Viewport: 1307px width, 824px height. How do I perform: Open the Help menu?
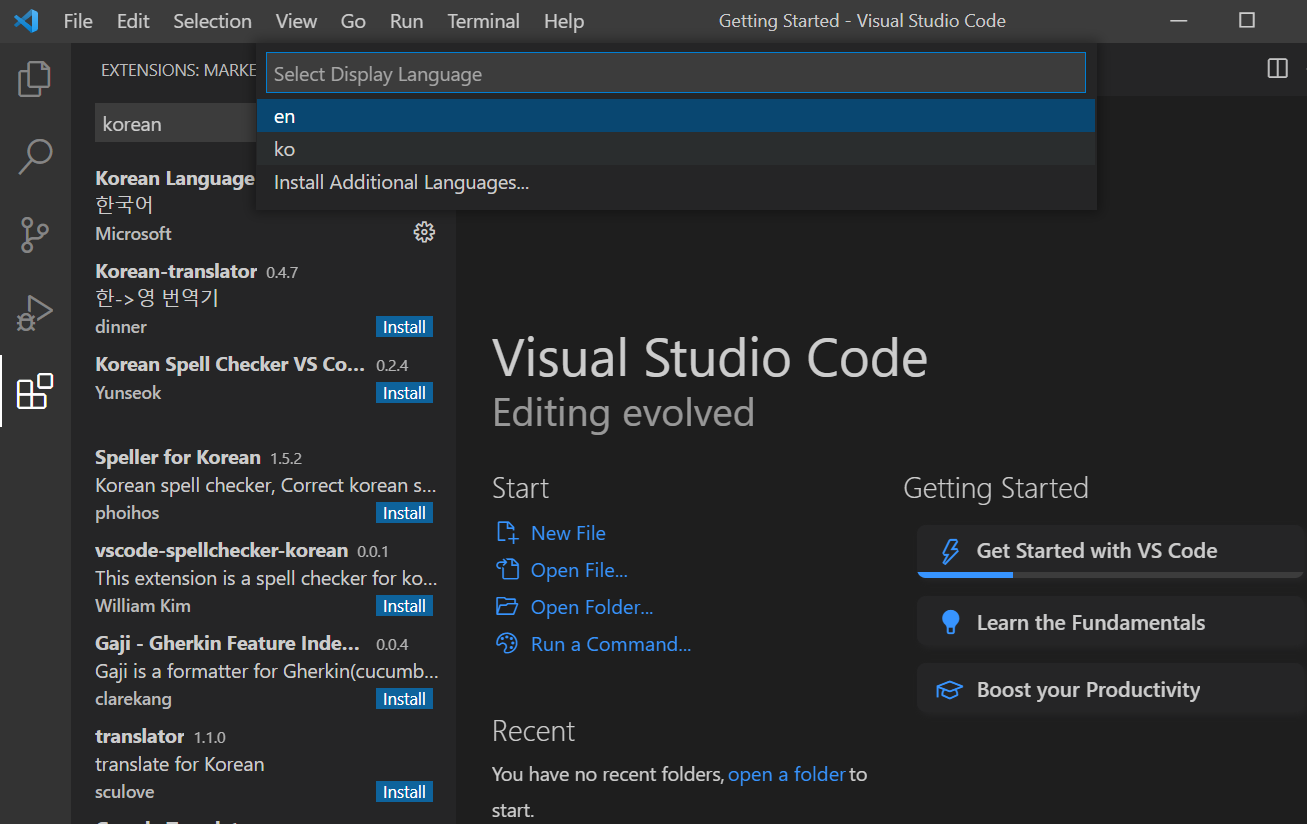(x=564, y=21)
